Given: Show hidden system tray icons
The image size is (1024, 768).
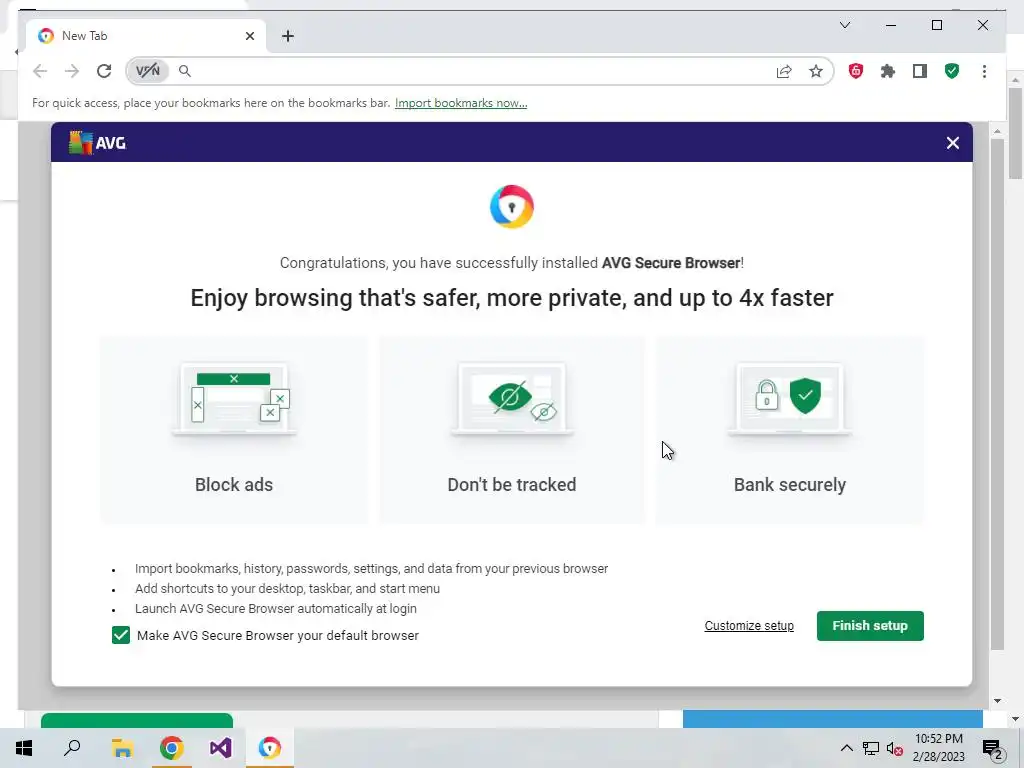Looking at the screenshot, I should point(846,748).
